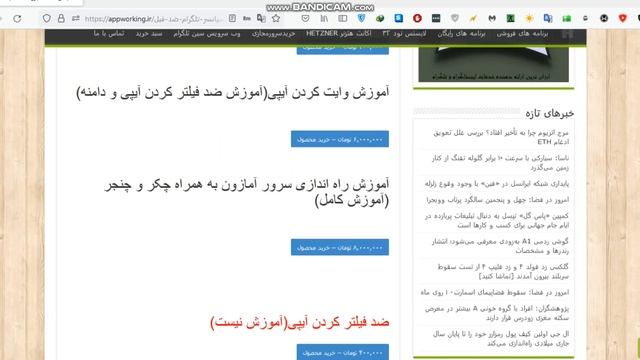640x360 pixels.
Task: Reload the page with the refresh icon
Action: pos(17,18)
